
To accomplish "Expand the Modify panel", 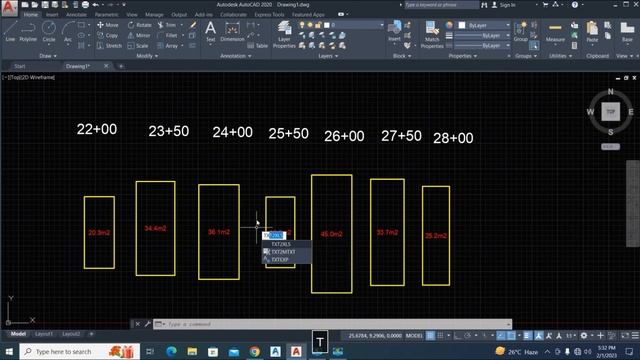I will pos(147,56).
